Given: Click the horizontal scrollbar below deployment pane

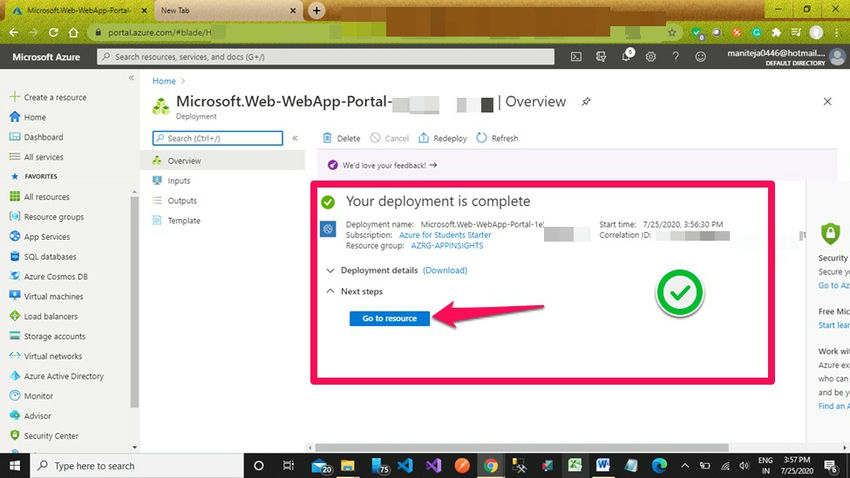Looking at the screenshot, I should 522,448.
